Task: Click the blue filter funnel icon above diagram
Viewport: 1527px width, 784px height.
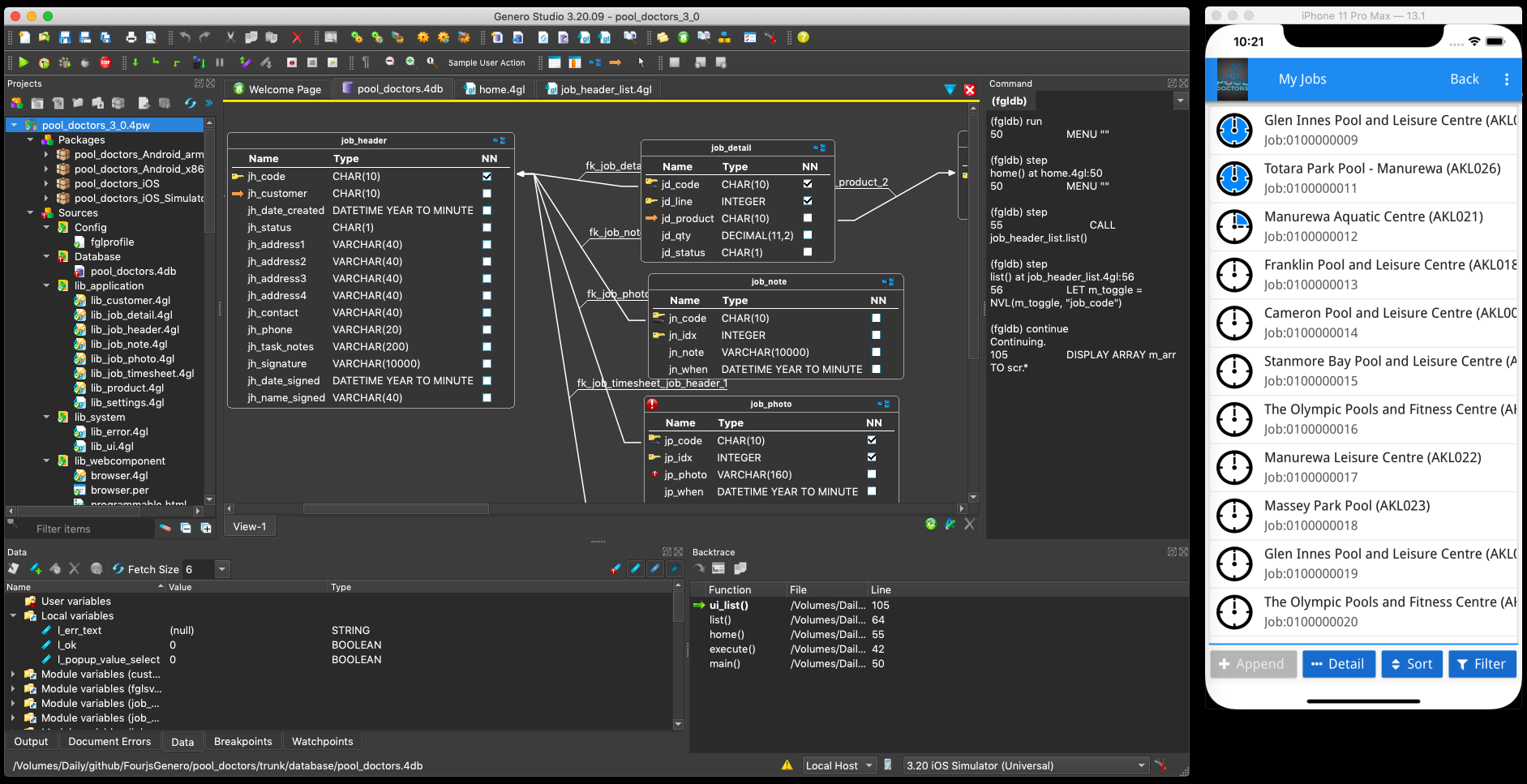Action: (x=950, y=89)
